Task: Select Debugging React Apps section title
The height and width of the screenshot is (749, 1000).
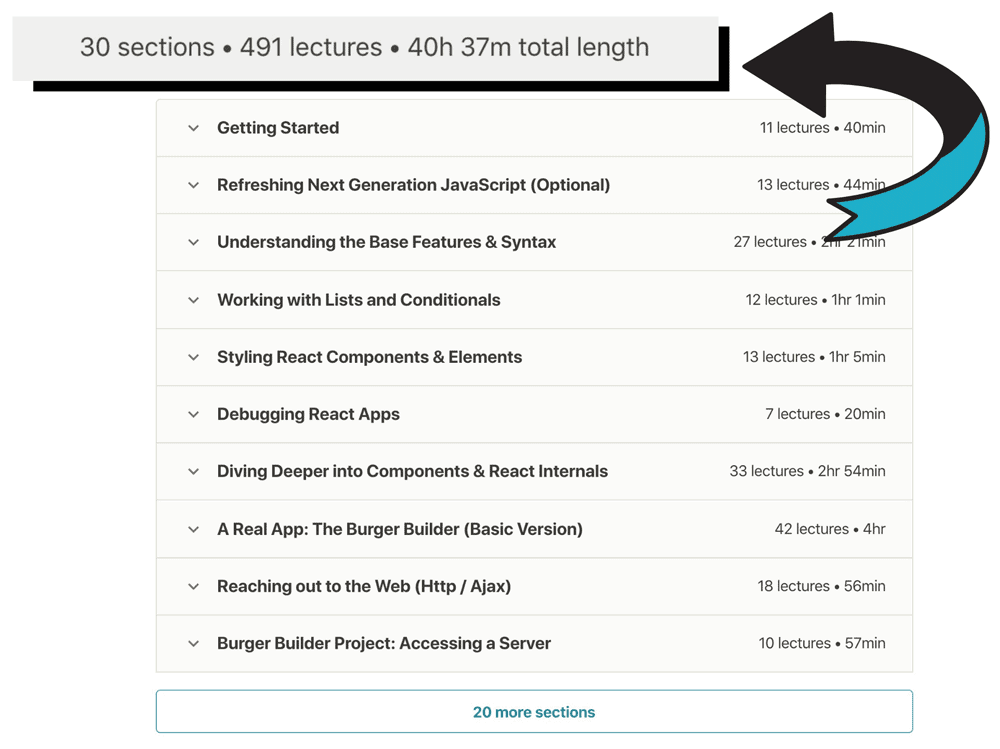Action: click(x=308, y=414)
